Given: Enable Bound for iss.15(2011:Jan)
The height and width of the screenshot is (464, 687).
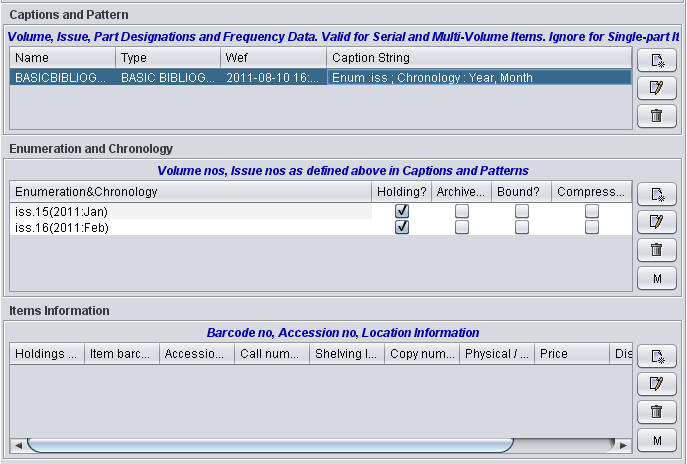Looking at the screenshot, I should [x=521, y=211].
